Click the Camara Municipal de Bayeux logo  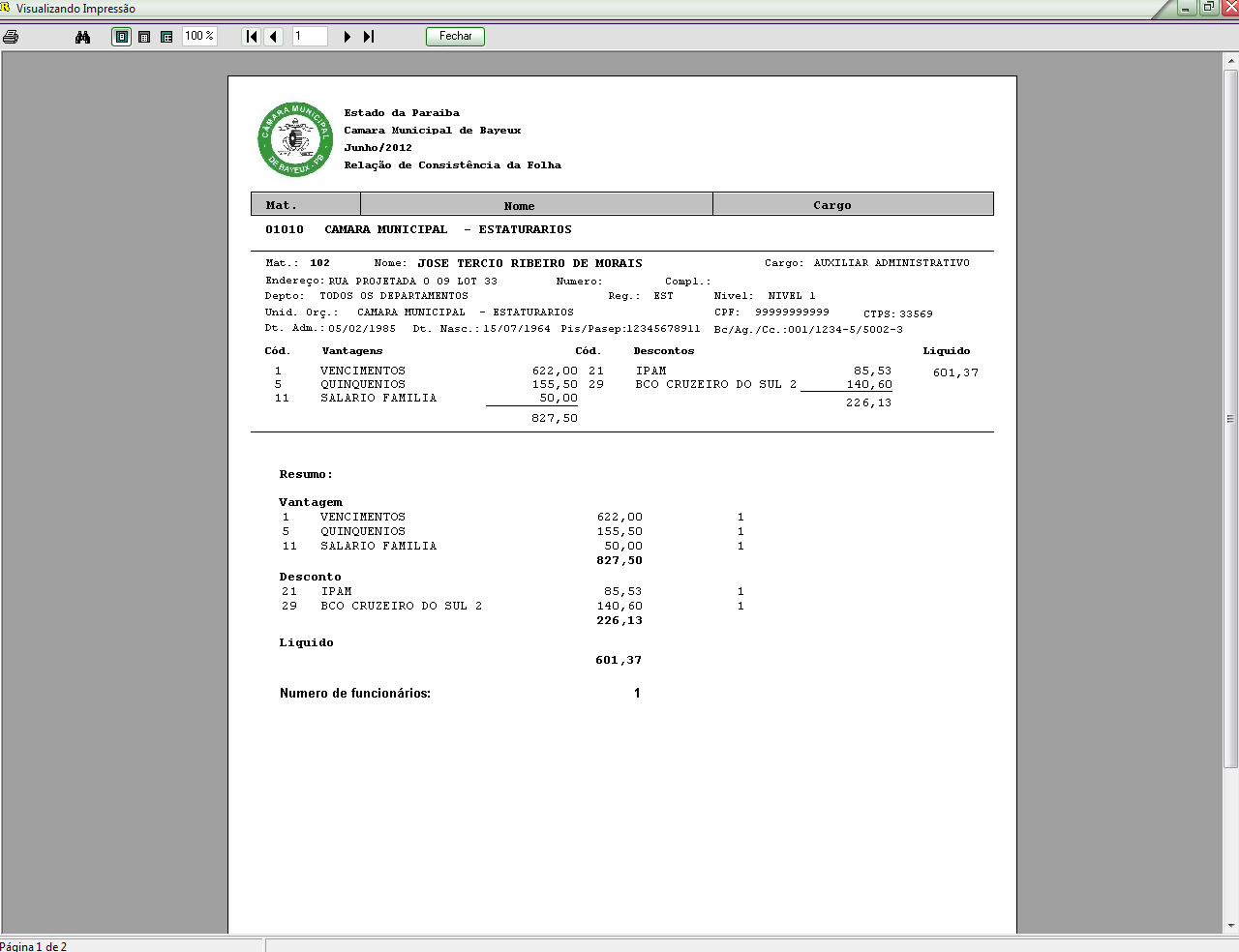[x=294, y=139]
